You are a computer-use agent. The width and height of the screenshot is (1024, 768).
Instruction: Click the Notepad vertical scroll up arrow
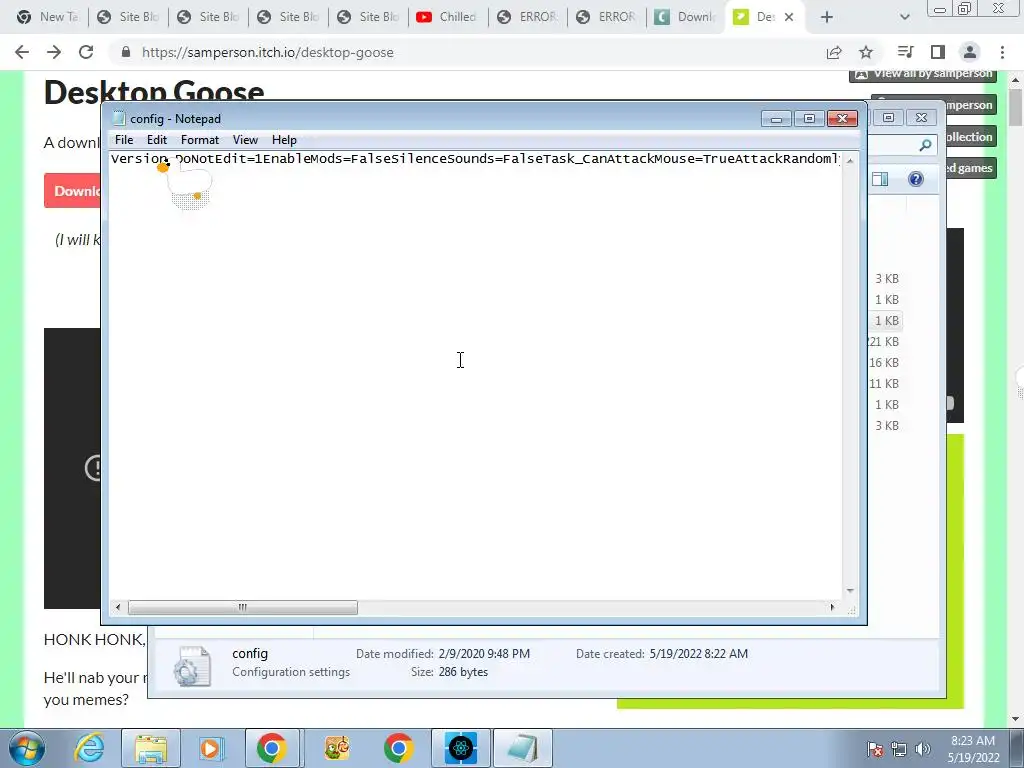click(x=850, y=161)
